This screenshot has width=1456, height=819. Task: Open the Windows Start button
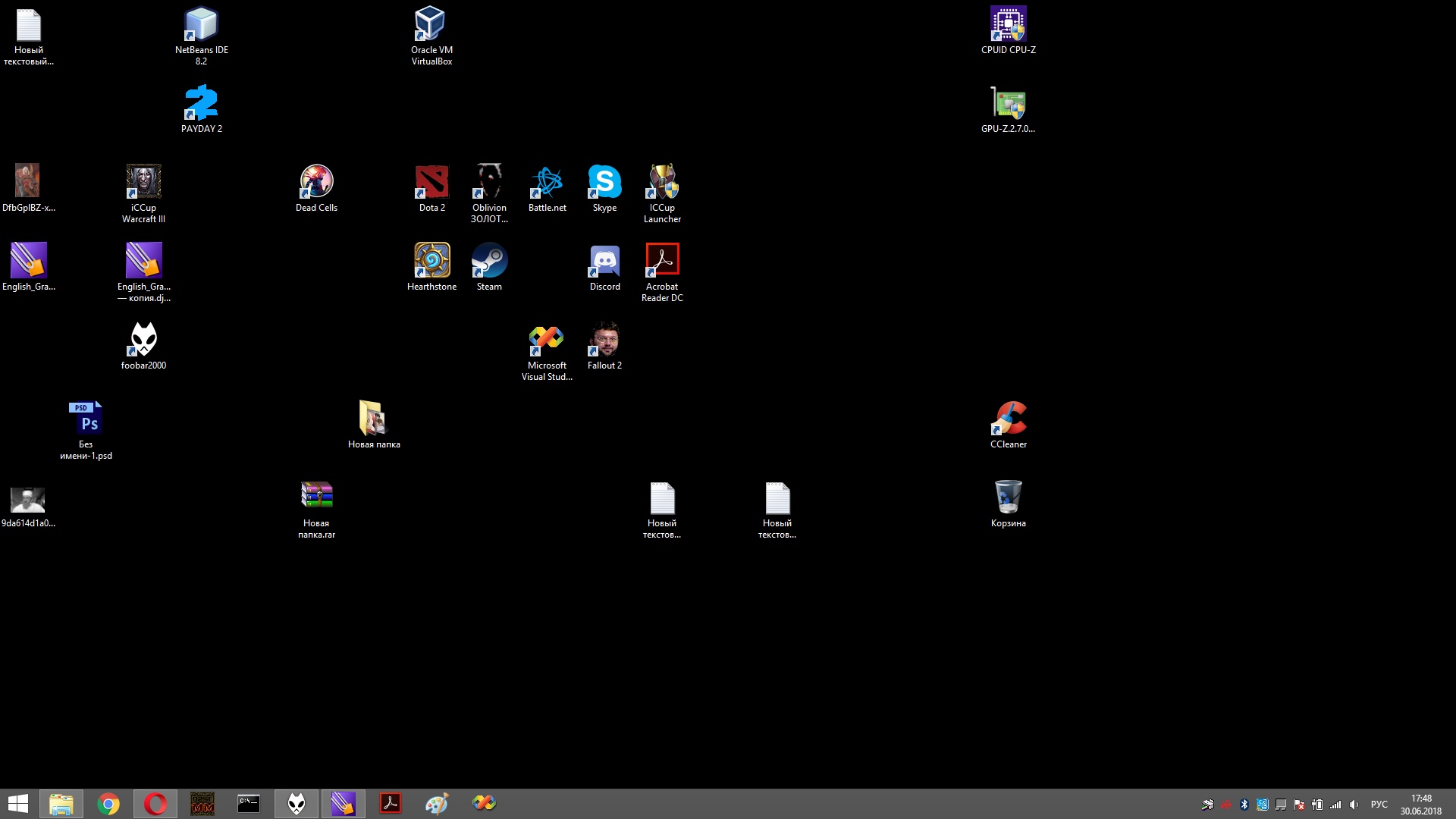[17, 804]
